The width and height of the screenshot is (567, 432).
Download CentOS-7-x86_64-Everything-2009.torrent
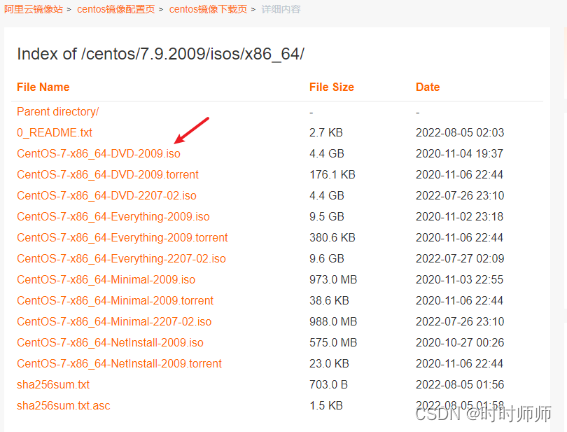pos(122,238)
